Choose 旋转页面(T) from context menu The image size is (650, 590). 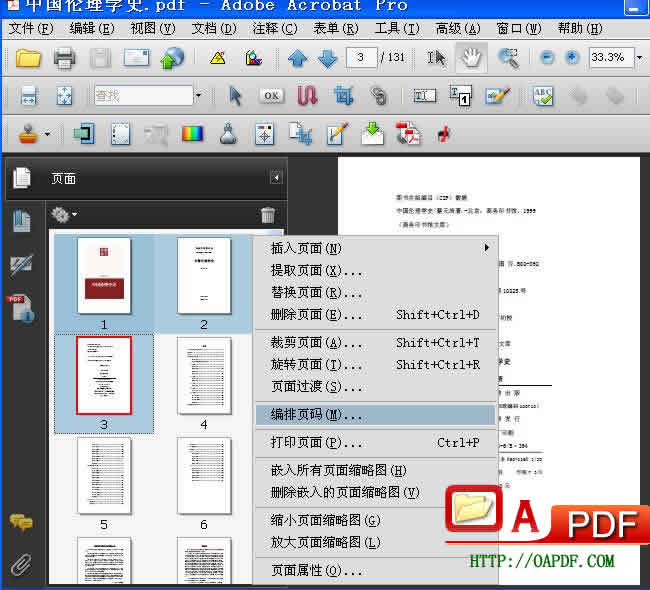pos(376,364)
